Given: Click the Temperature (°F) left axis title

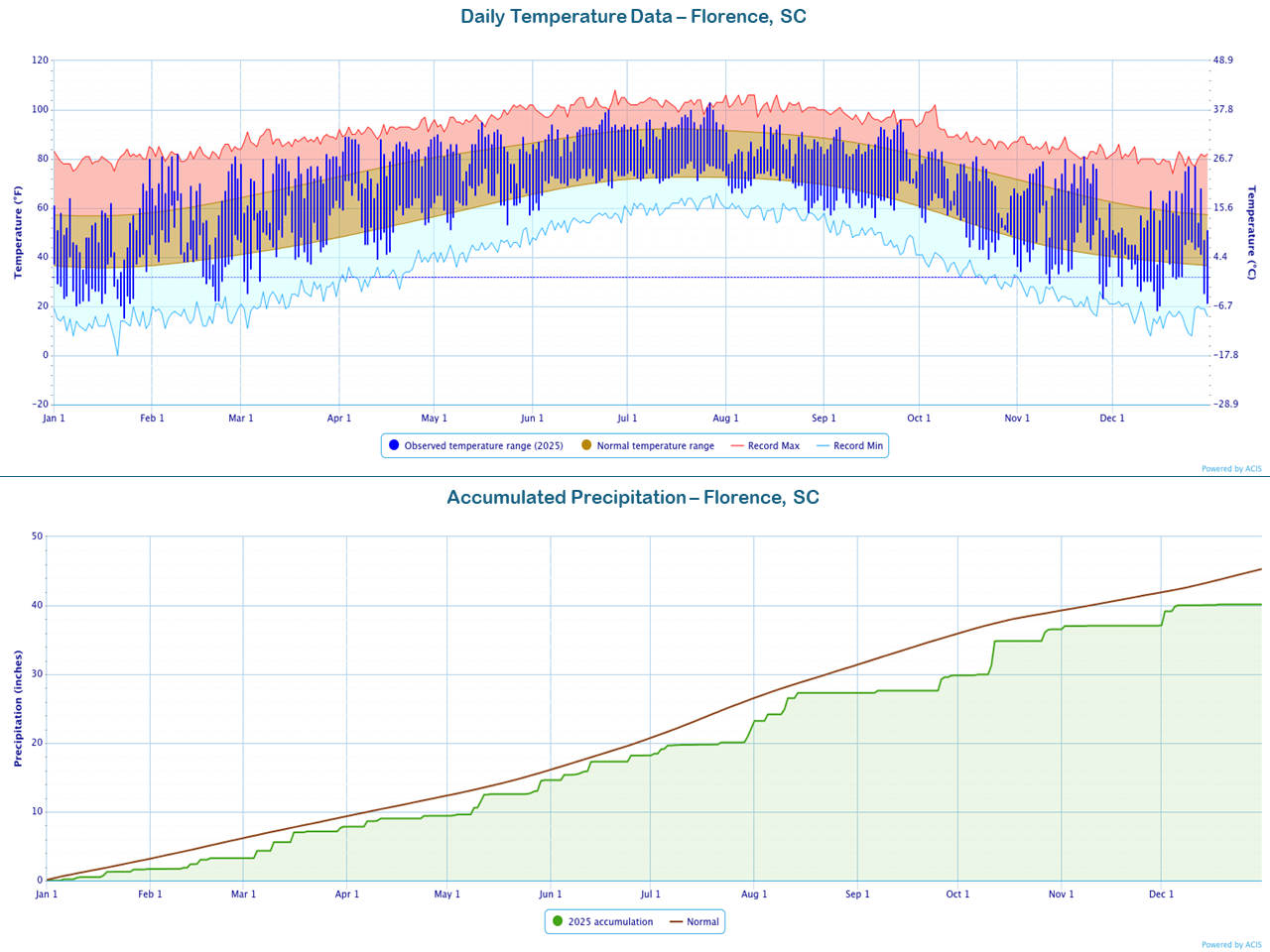Looking at the screenshot, I should [x=18, y=232].
